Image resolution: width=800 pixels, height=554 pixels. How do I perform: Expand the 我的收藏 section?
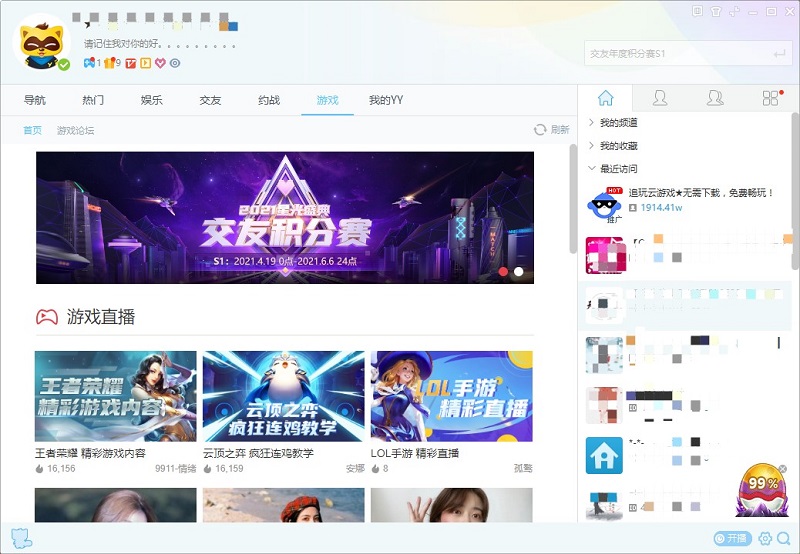click(x=618, y=146)
